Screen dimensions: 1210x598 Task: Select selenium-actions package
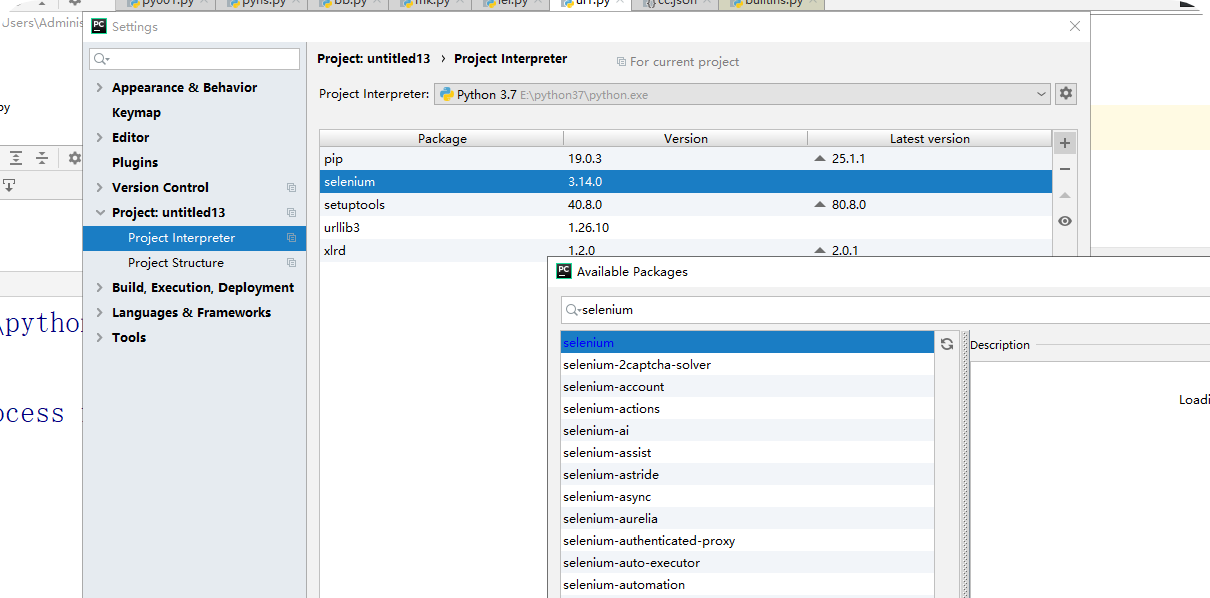(747, 409)
